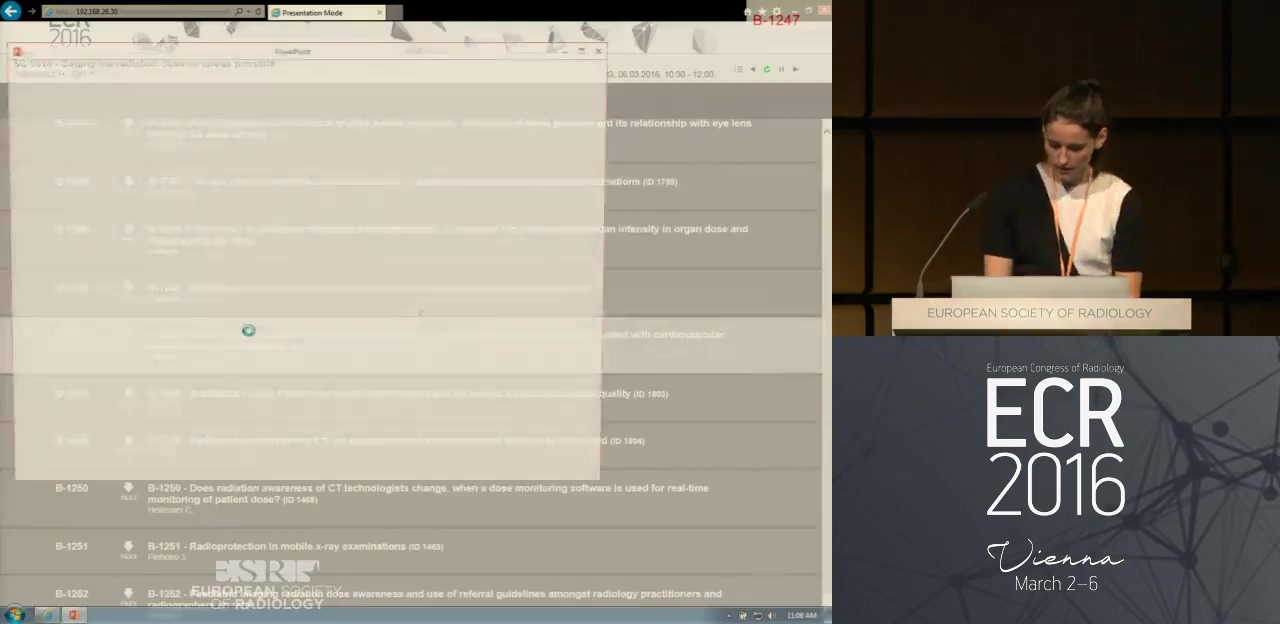The image size is (1280, 624).
Task: Click the taskbar clock showing 11:08 AM
Action: pos(802,616)
